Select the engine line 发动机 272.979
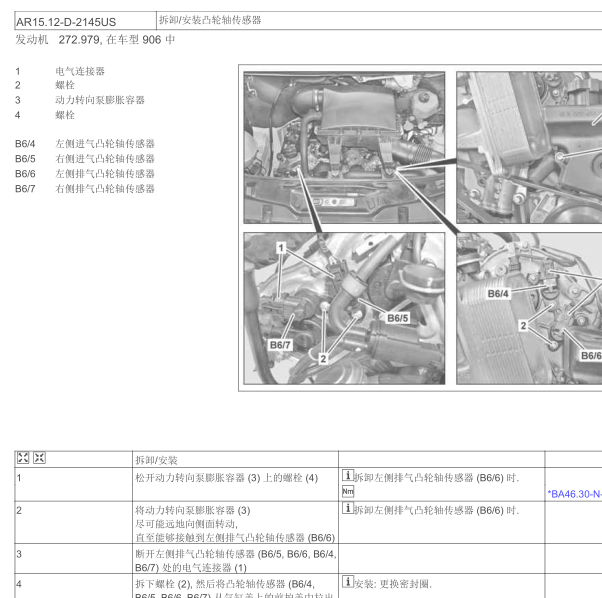The height and width of the screenshot is (598, 602). click(x=58, y=40)
